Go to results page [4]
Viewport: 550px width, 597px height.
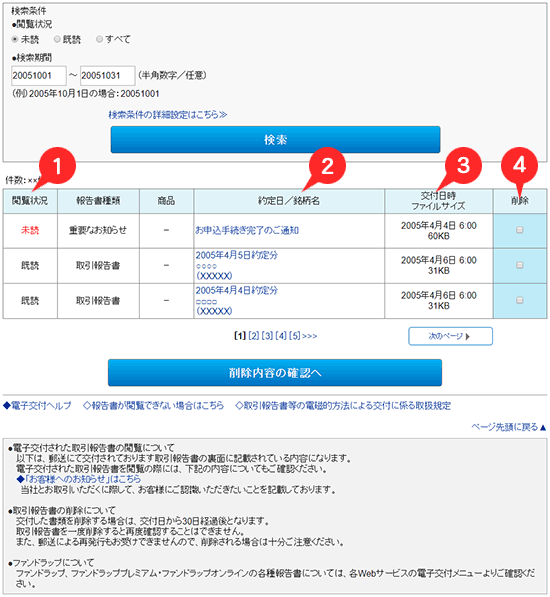tap(281, 336)
